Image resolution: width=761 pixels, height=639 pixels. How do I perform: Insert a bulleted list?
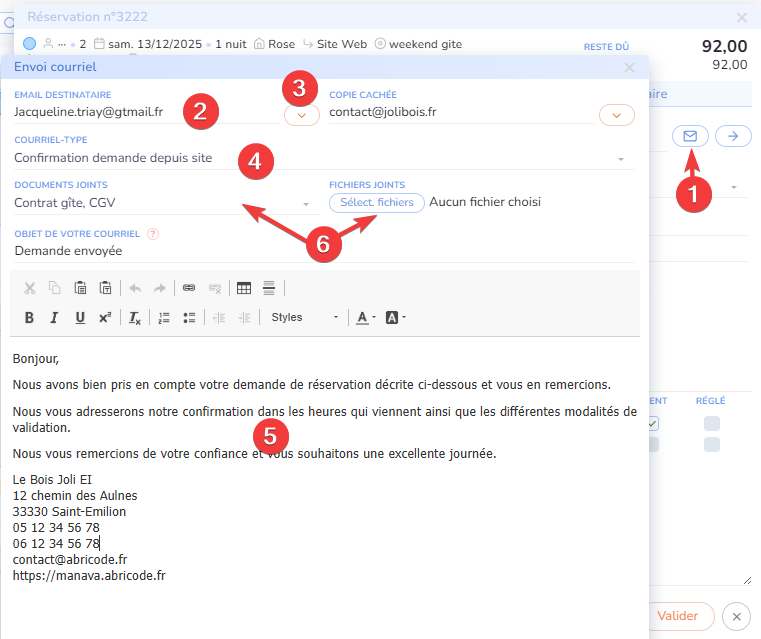click(189, 318)
